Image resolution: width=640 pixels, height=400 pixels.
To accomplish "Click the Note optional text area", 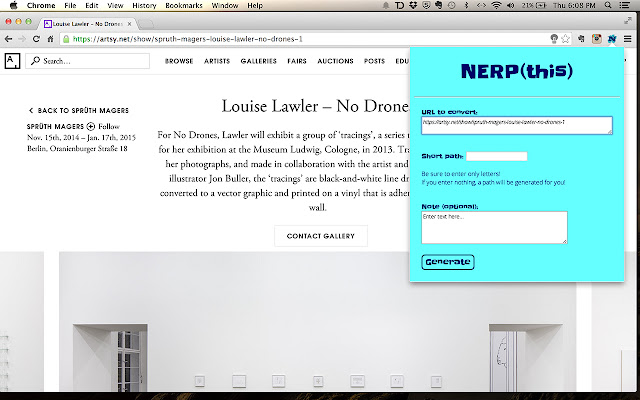I will (x=494, y=227).
